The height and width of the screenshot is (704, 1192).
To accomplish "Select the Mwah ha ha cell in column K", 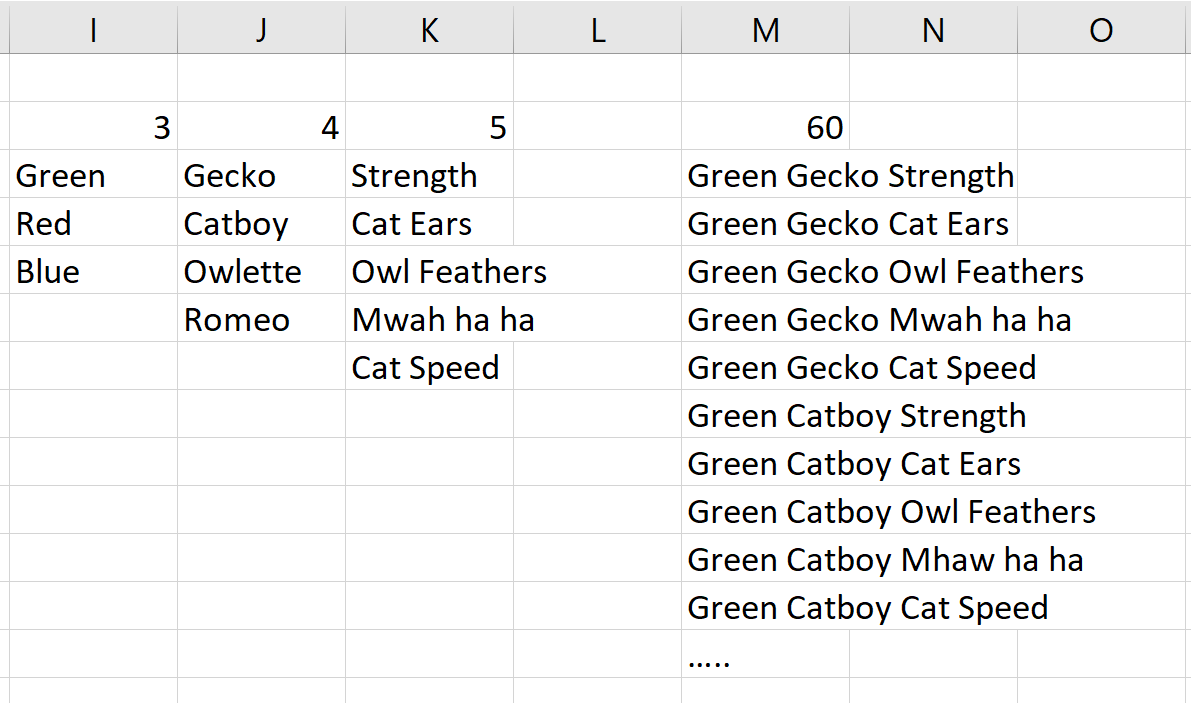I will (429, 320).
